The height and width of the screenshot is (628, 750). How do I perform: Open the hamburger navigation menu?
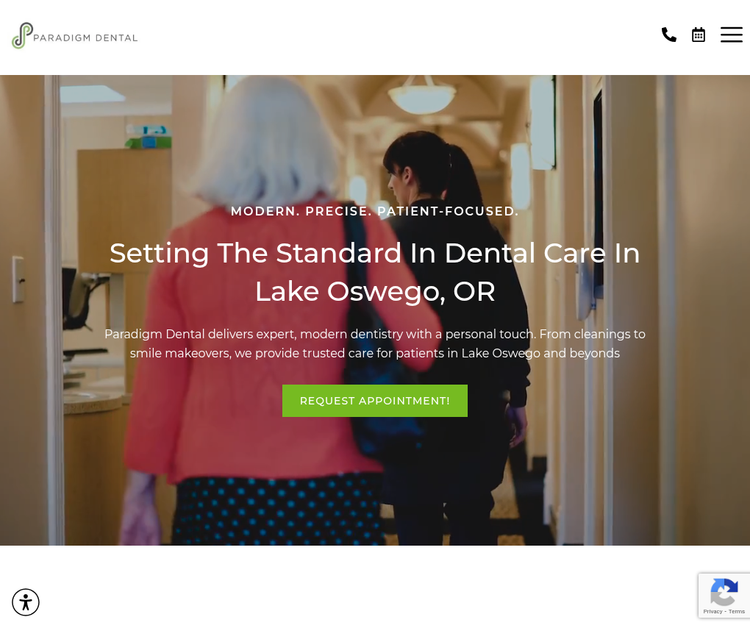(731, 35)
